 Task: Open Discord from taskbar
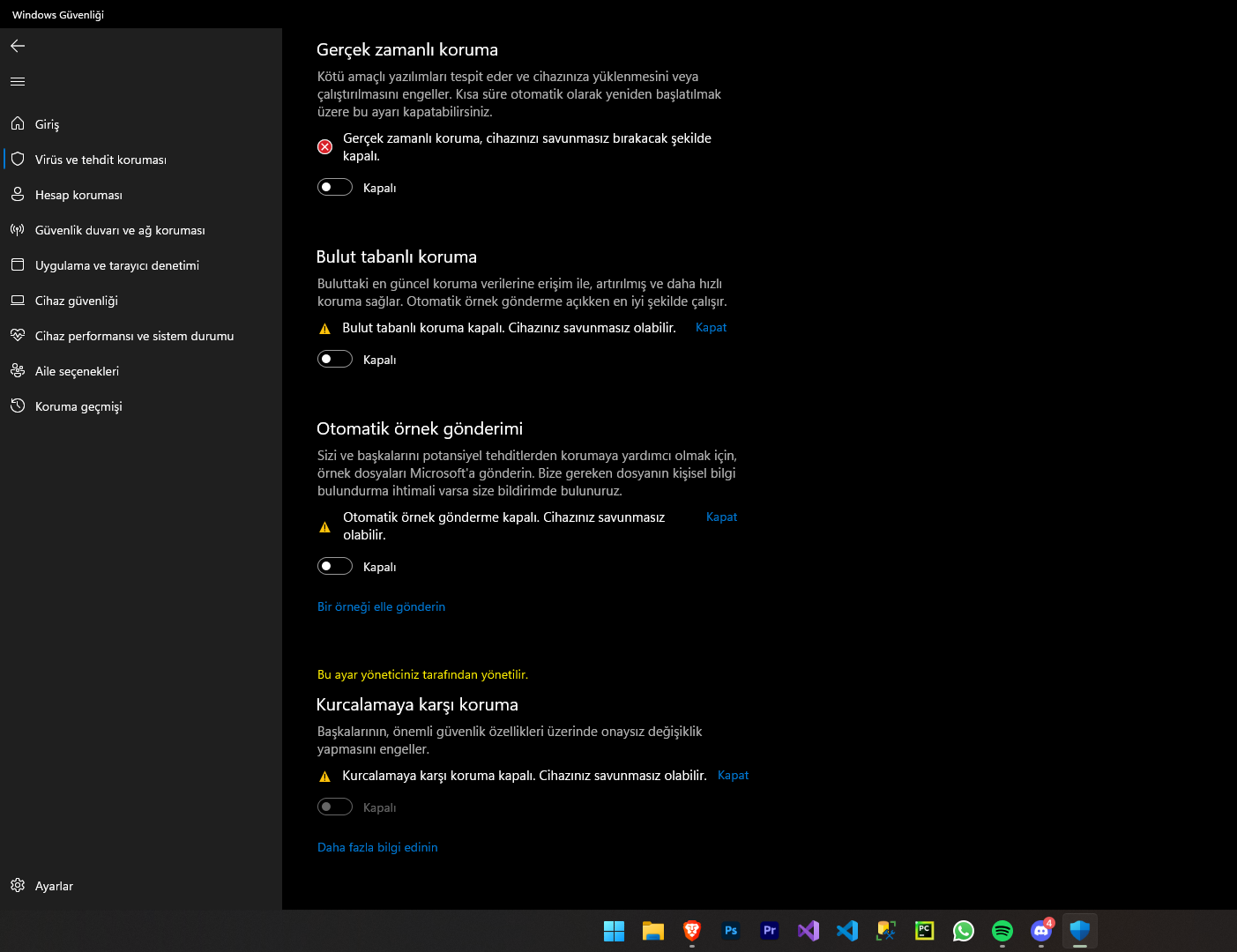(1041, 931)
